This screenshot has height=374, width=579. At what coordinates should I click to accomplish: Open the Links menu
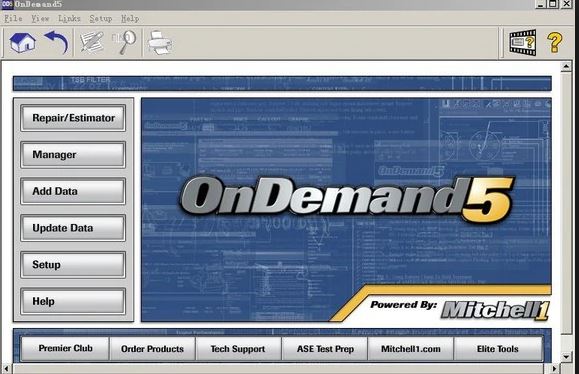tap(69, 18)
